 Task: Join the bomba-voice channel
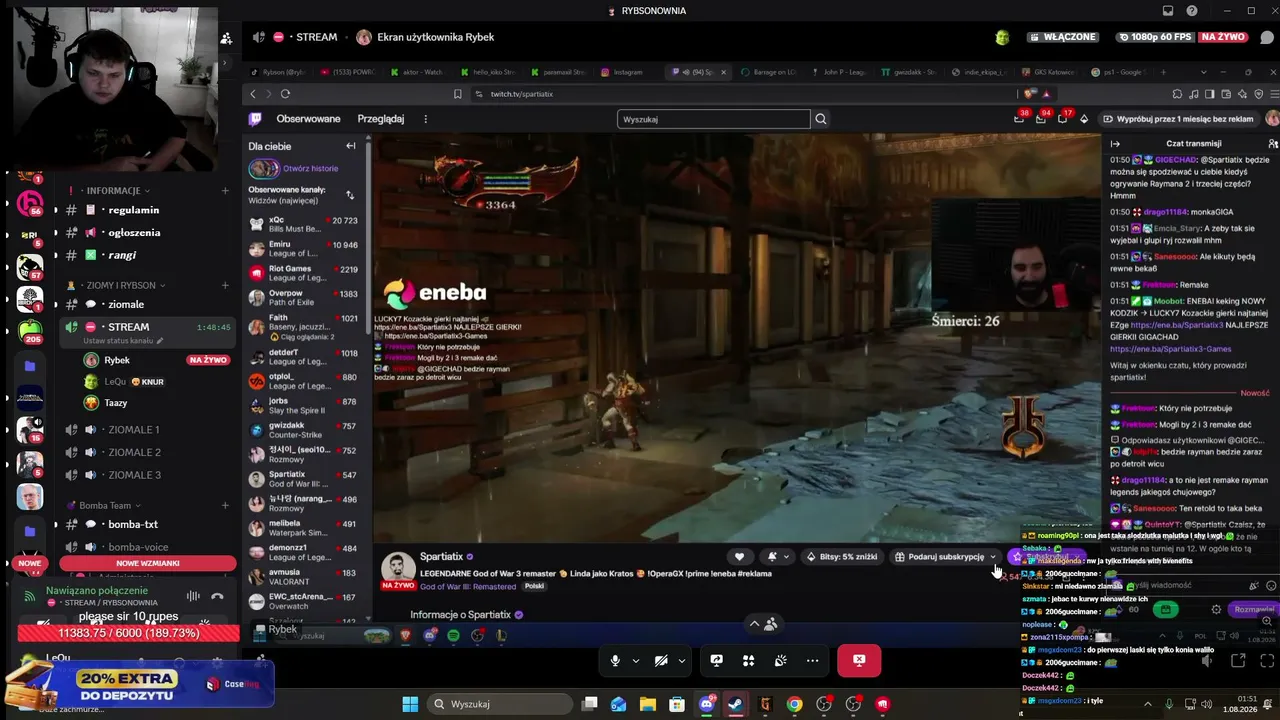pos(138,547)
